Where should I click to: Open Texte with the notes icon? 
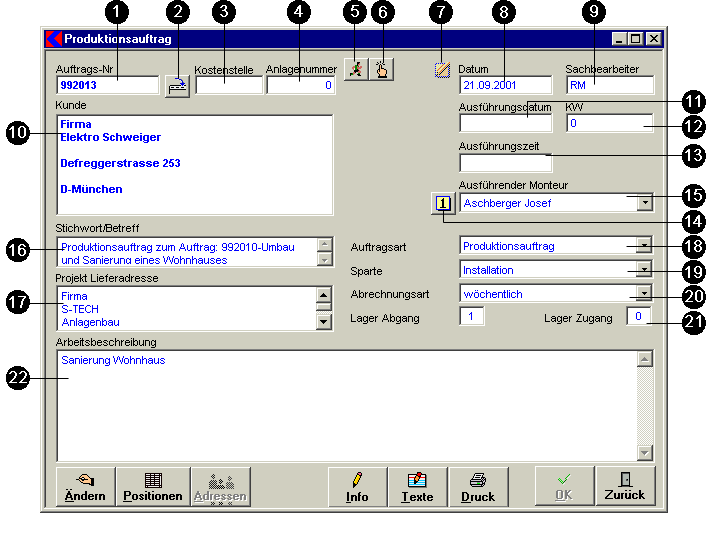(x=417, y=487)
